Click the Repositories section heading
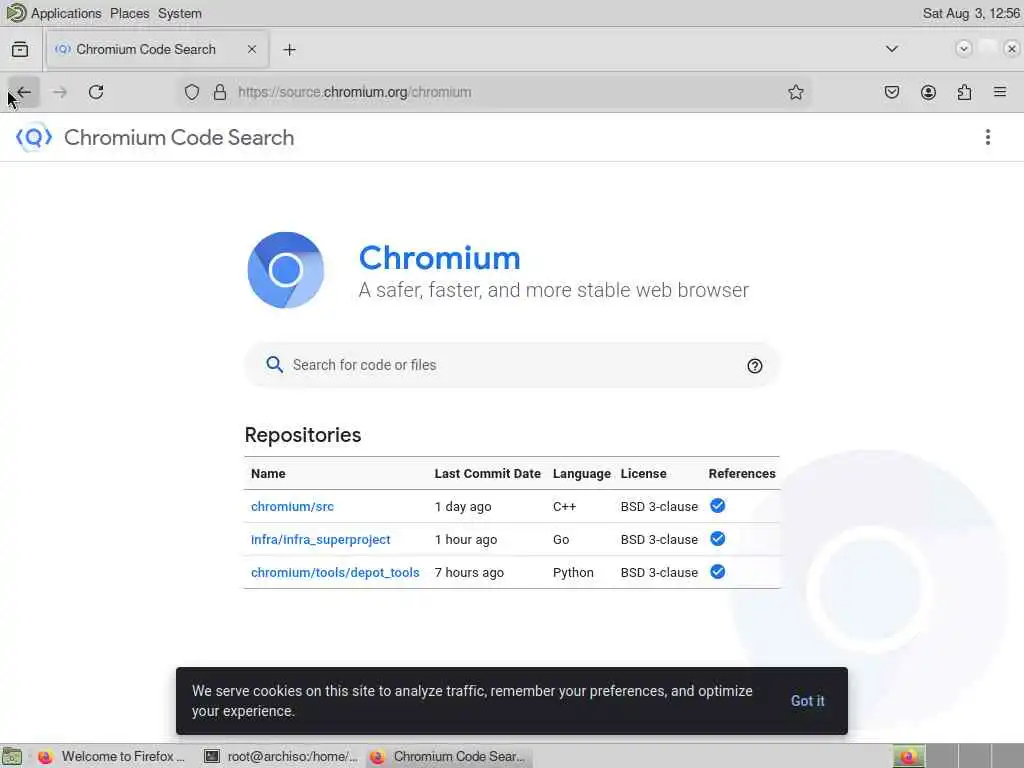The image size is (1024, 768). point(302,435)
